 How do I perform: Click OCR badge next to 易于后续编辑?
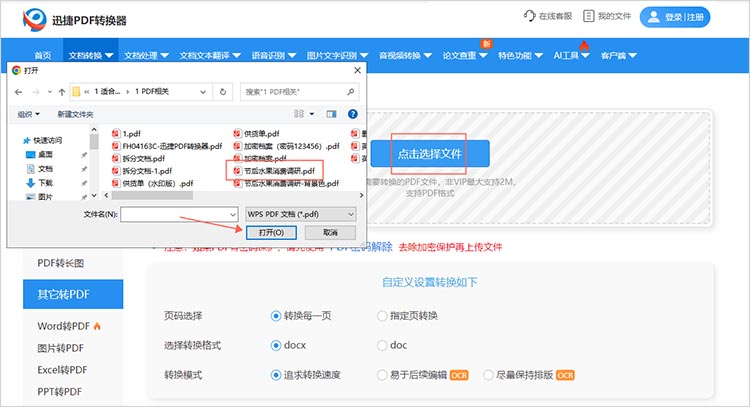click(x=459, y=375)
